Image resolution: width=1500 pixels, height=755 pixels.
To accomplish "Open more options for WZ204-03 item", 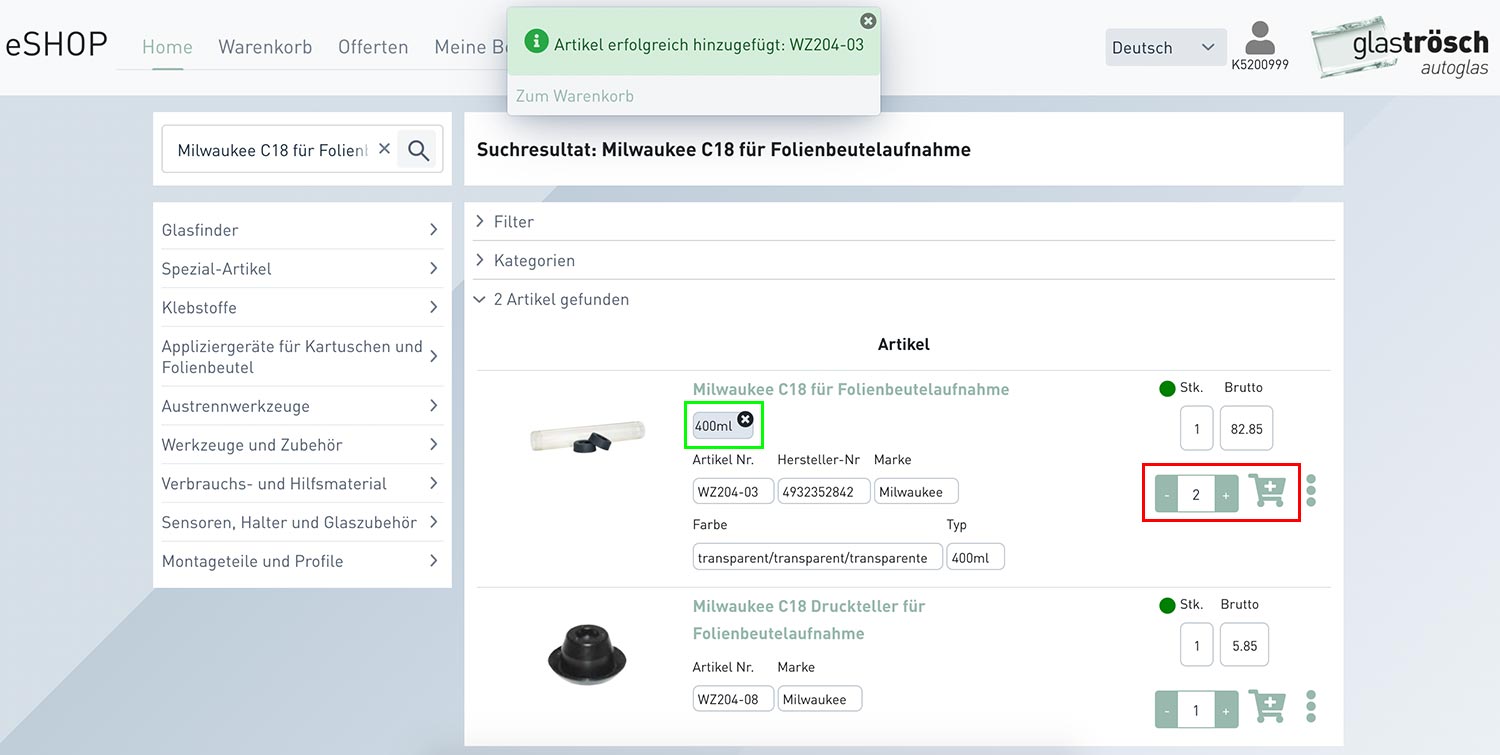I will click(1311, 490).
